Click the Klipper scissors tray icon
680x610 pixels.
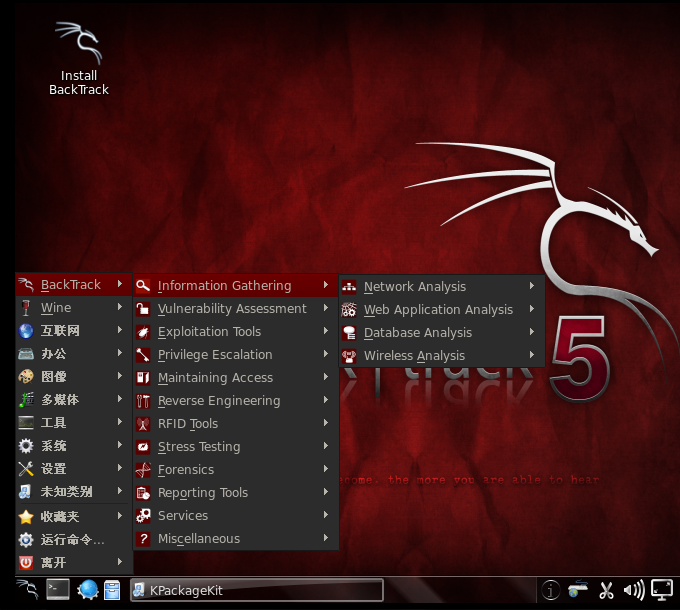pyautogui.click(x=606, y=590)
